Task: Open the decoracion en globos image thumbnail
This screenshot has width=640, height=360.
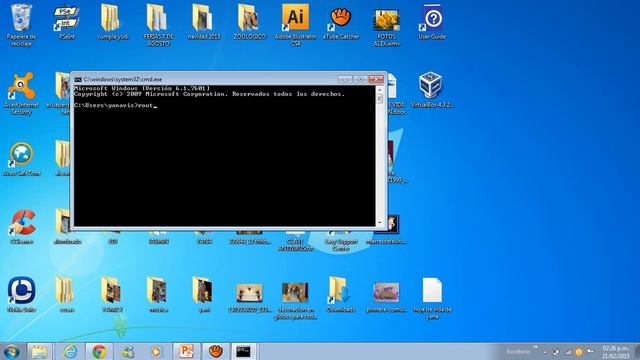Action: tap(295, 300)
